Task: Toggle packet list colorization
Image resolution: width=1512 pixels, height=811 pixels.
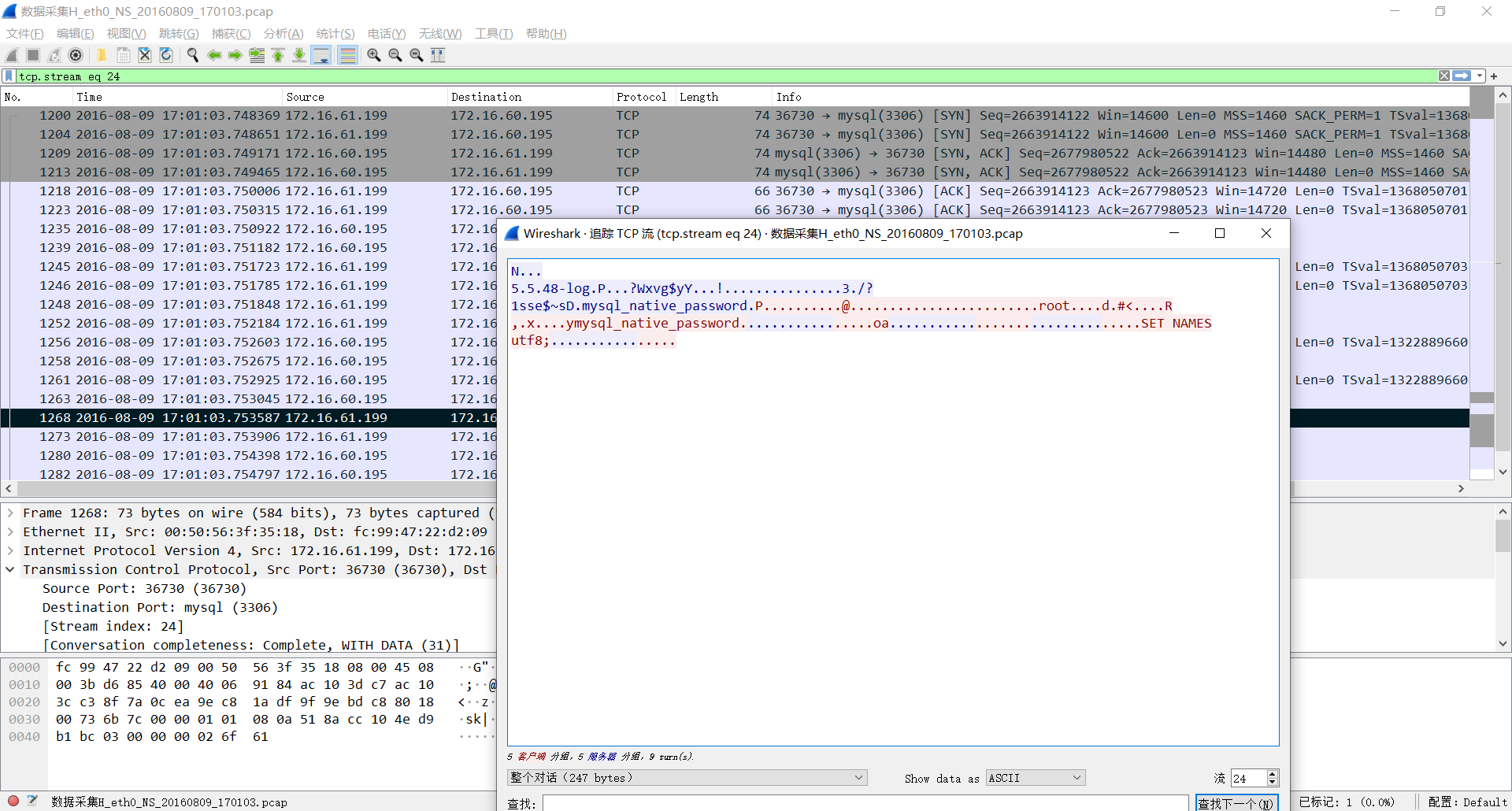Action: tap(347, 55)
